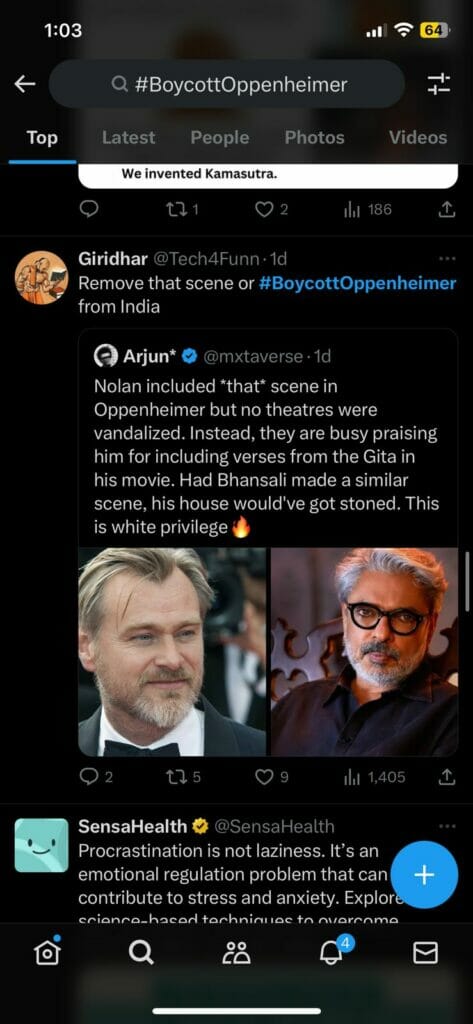
Task: Open more options on Giridhar's tweet
Action: [447, 259]
